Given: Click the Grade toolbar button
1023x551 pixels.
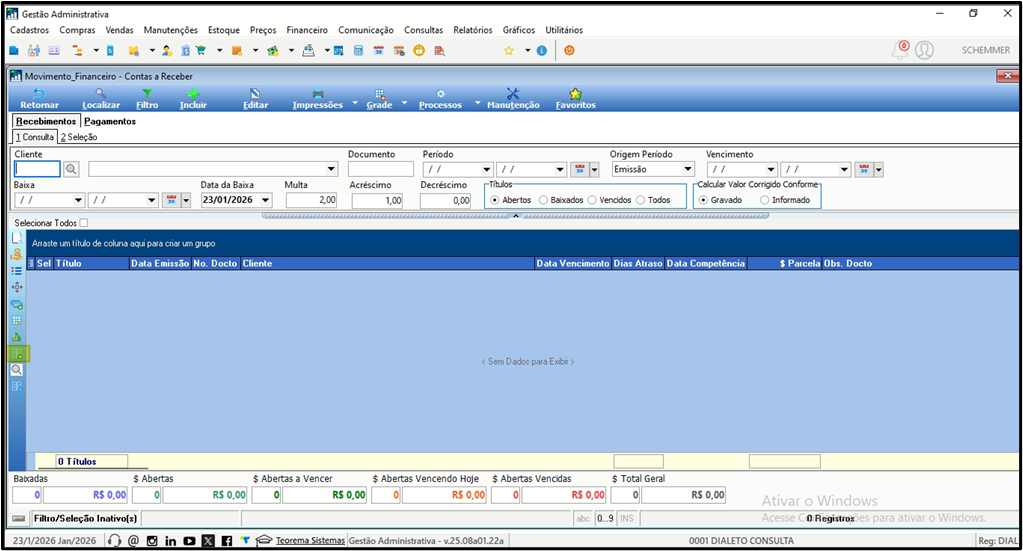Looking at the screenshot, I should [379, 99].
